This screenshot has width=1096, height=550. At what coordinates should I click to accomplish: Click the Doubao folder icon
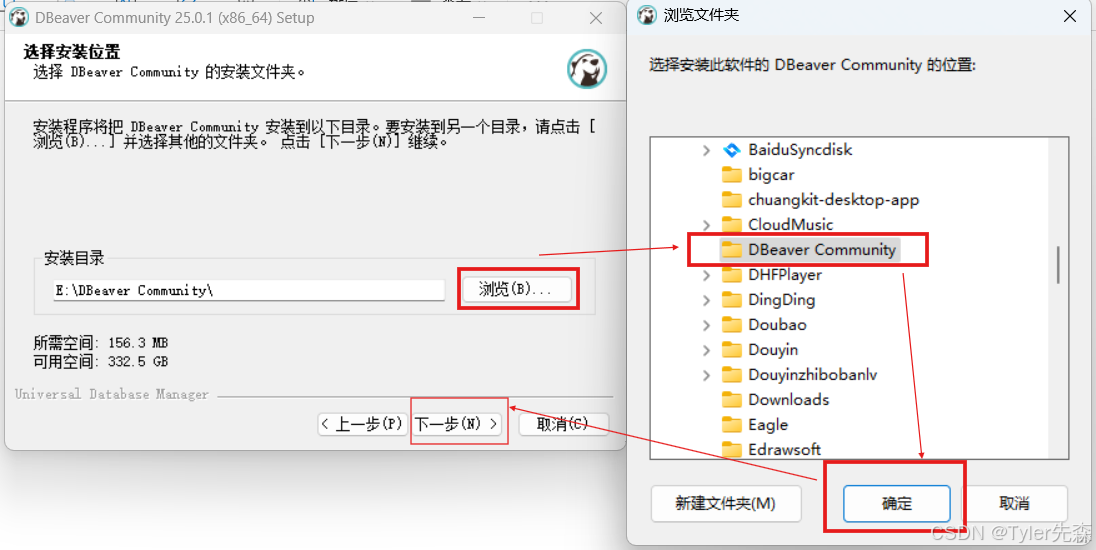point(732,325)
